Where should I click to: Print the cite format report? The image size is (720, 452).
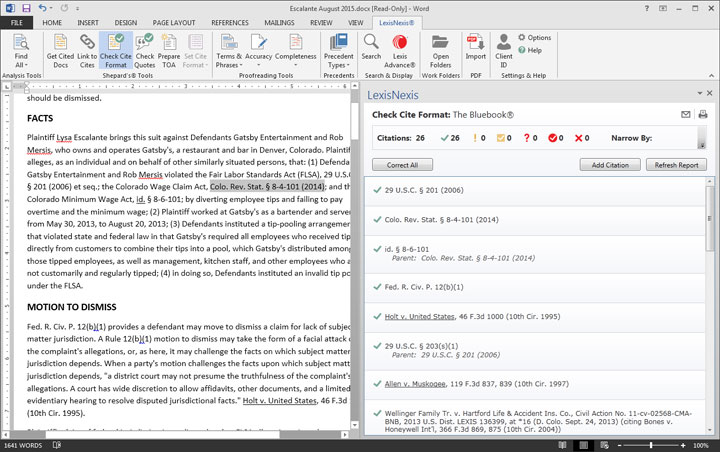[703, 115]
